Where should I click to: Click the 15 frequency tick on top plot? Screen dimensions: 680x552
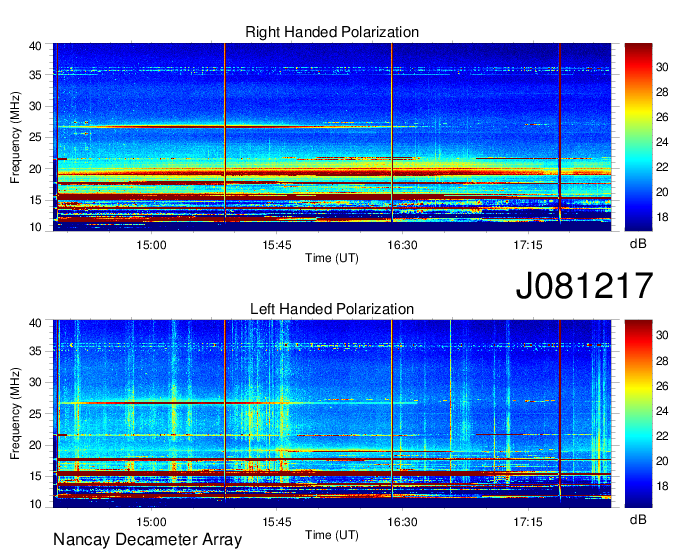pyautogui.click(x=35, y=200)
